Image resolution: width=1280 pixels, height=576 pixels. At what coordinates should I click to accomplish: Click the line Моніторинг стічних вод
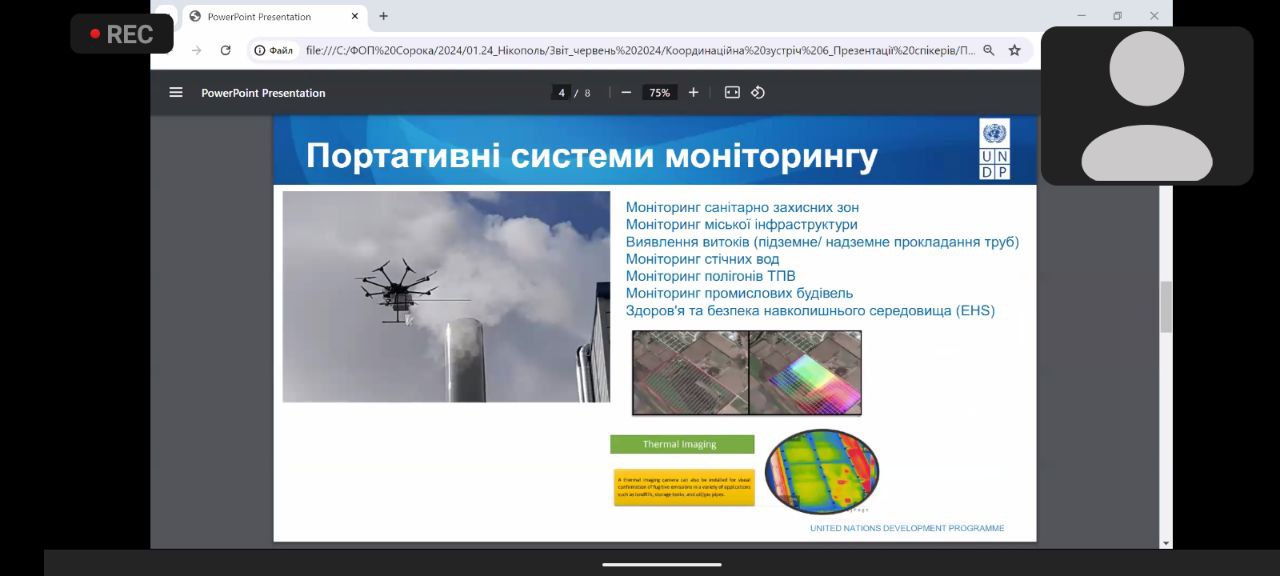[702, 259]
